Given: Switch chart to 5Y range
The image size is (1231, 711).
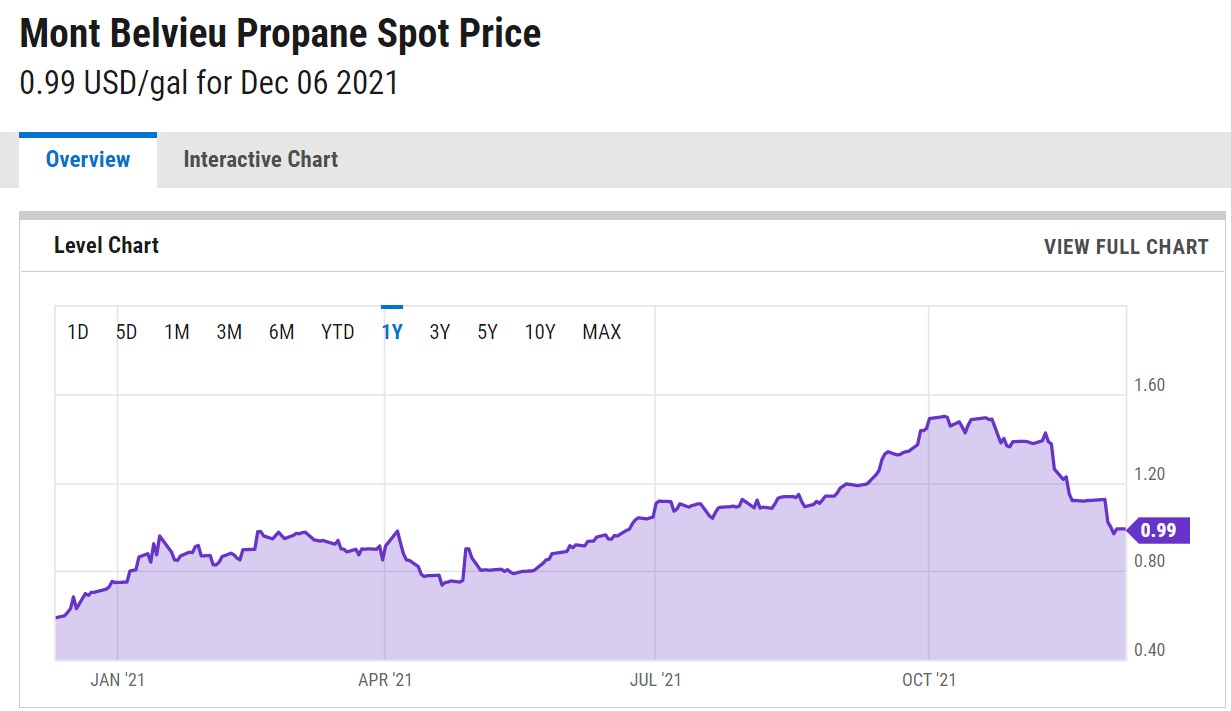Looking at the screenshot, I should [x=487, y=332].
